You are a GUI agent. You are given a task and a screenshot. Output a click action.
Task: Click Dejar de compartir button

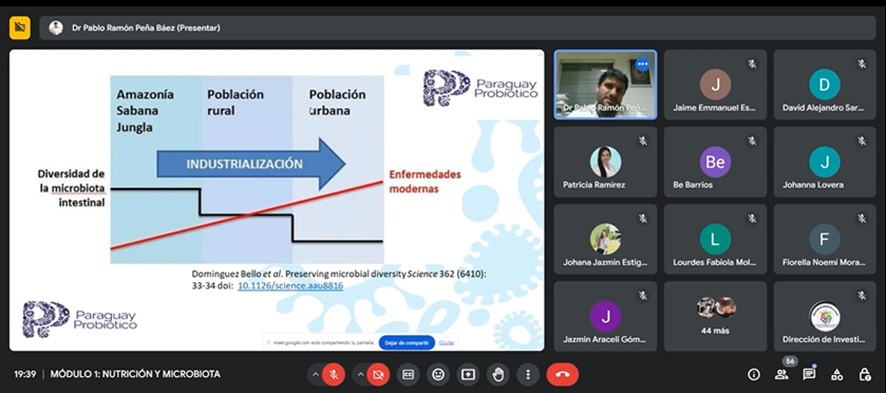[407, 343]
